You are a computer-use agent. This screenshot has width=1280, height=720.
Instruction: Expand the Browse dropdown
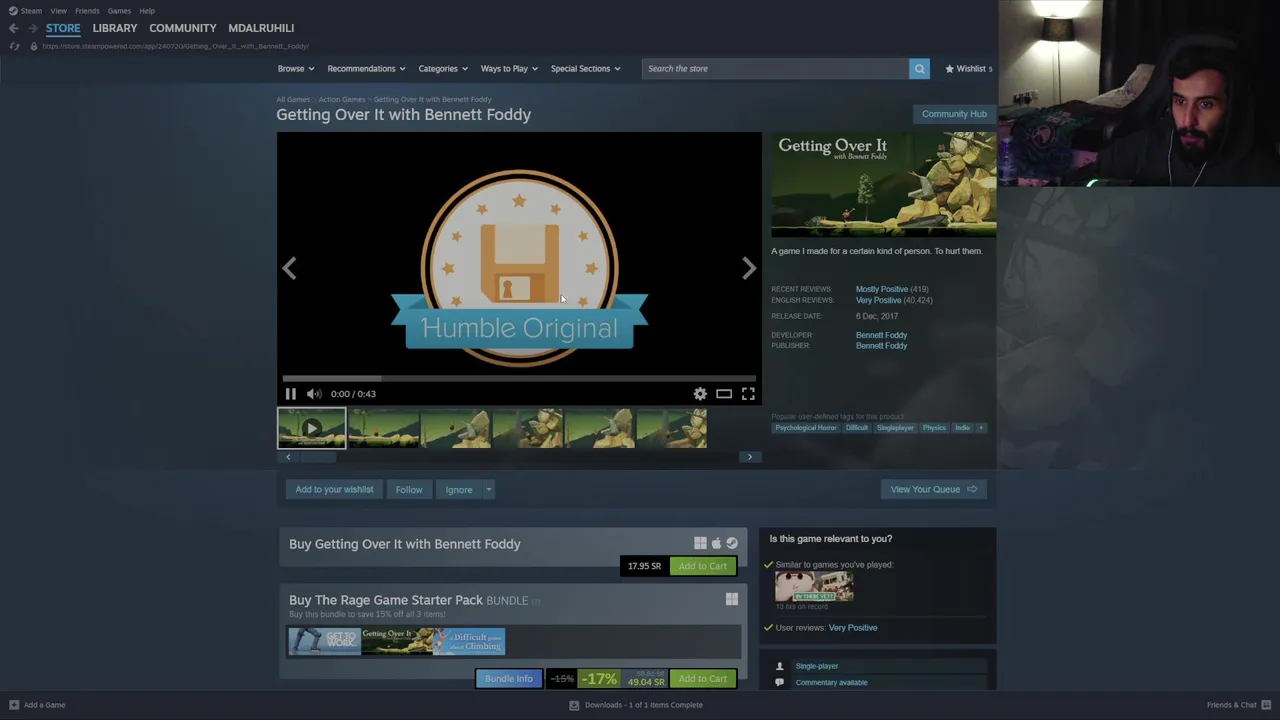(x=296, y=69)
